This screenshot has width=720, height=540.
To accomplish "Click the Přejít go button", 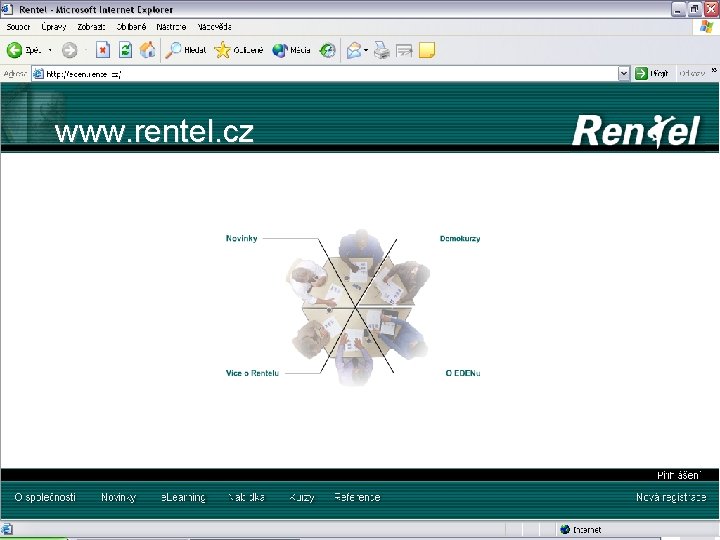I will [x=652, y=73].
